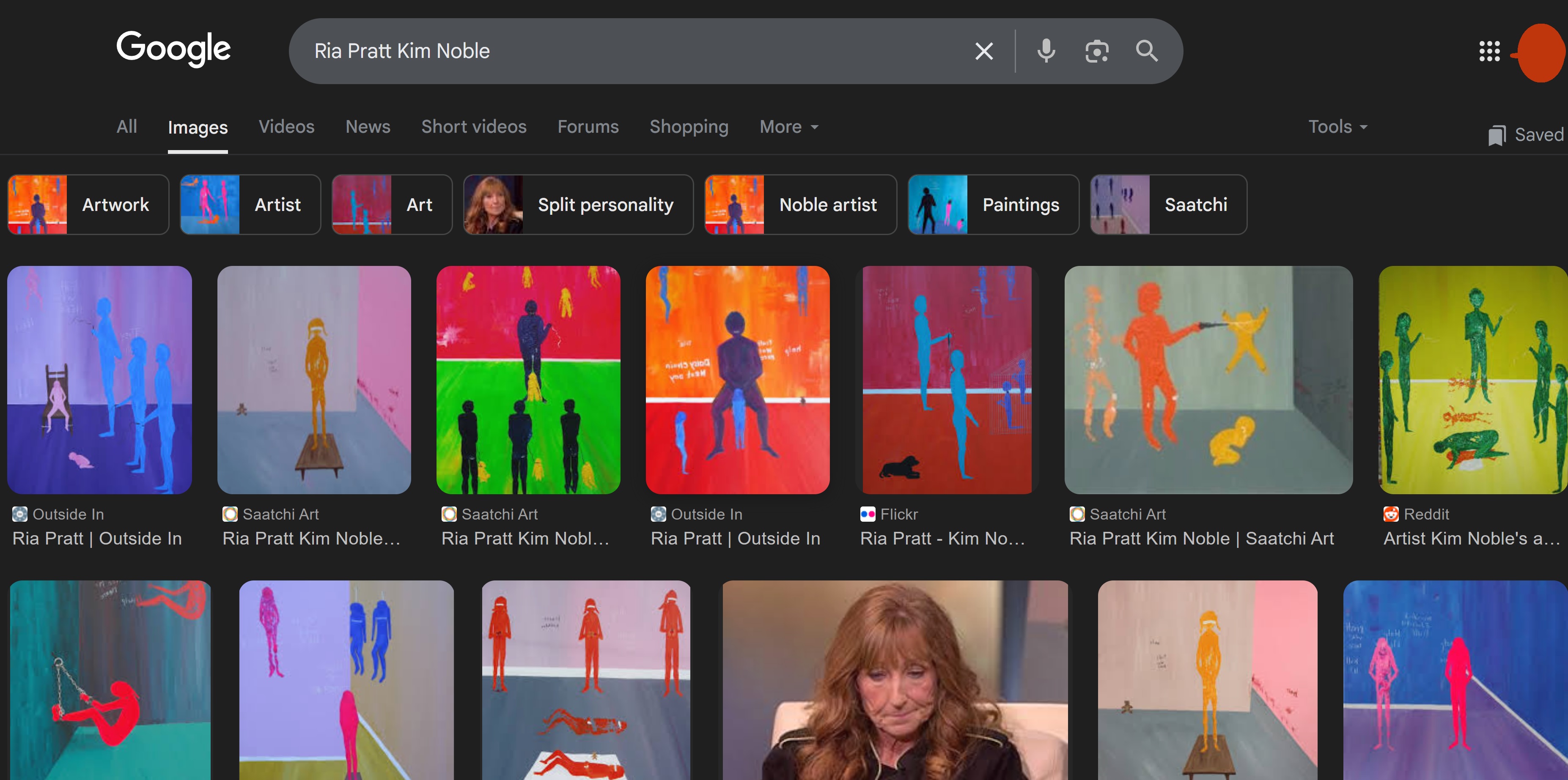1568x780 pixels.
Task: Open the blue painting with pink figures
Action: pyautogui.click(x=1455, y=680)
